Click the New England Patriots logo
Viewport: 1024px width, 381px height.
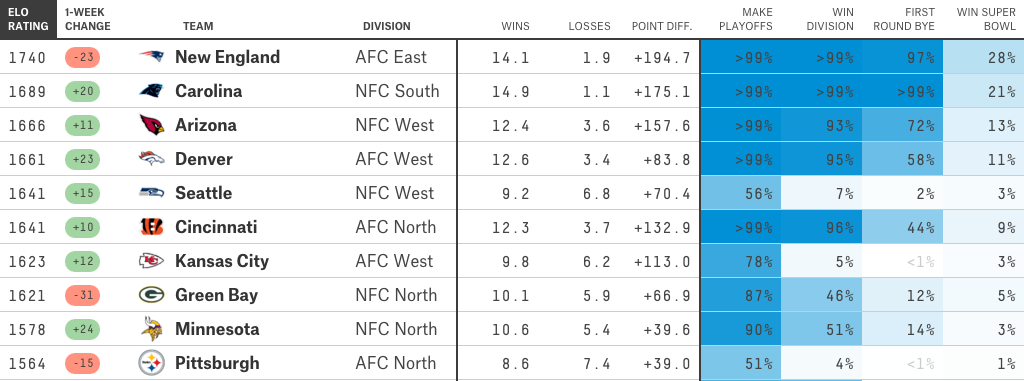[x=151, y=57]
